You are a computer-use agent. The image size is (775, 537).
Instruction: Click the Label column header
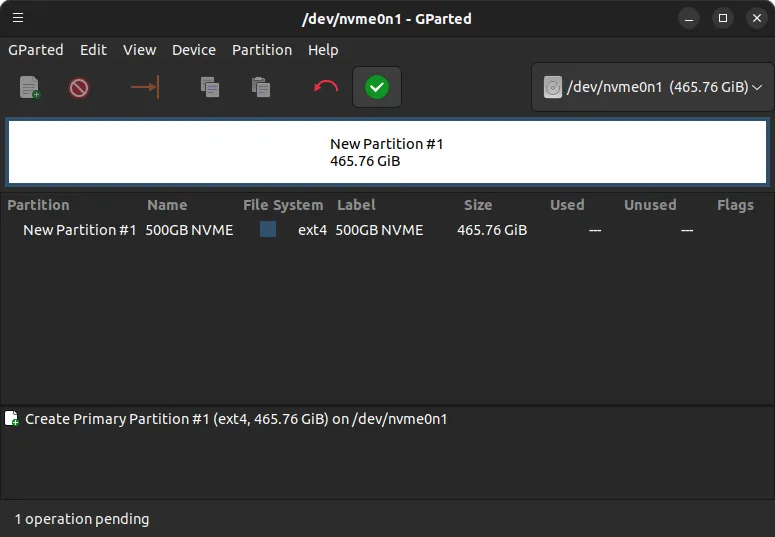coord(356,205)
